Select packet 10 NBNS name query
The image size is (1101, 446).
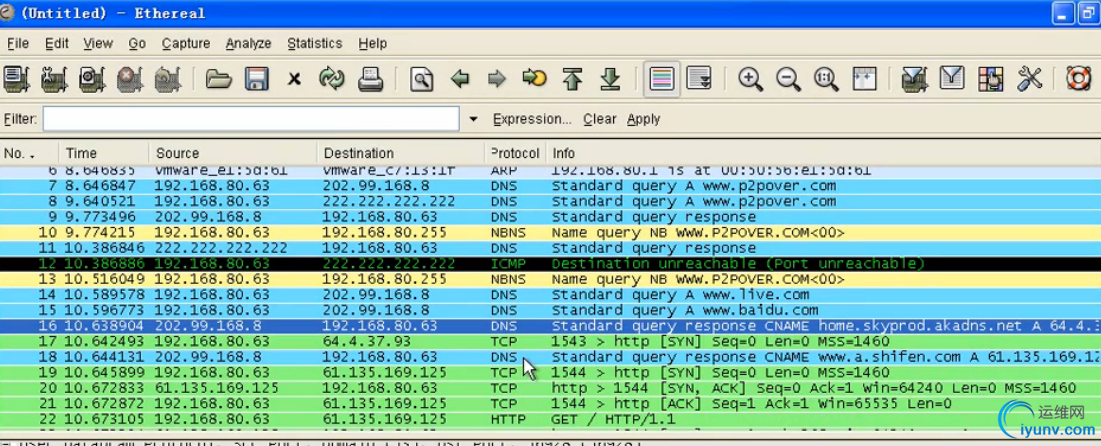pyautogui.click(x=550, y=232)
